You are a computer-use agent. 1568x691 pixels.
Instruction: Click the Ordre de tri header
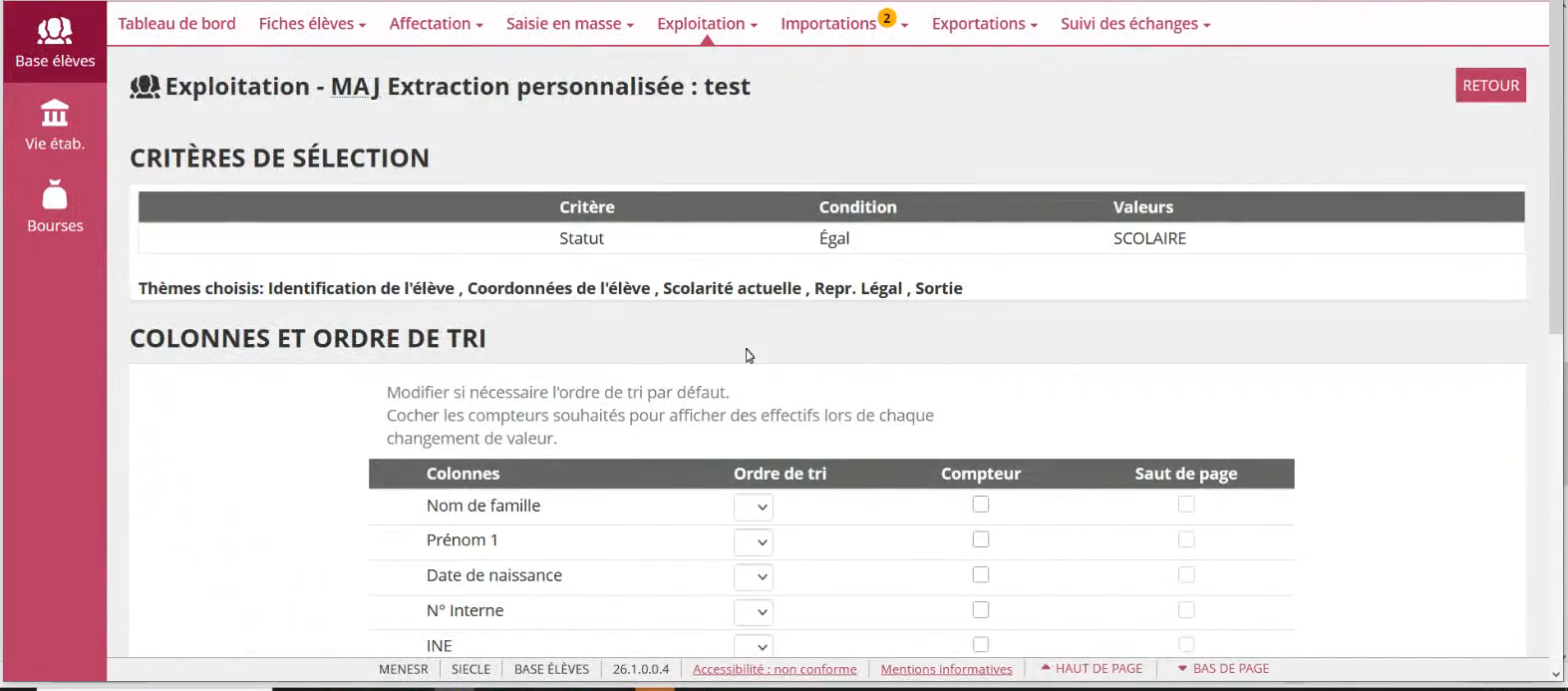780,474
